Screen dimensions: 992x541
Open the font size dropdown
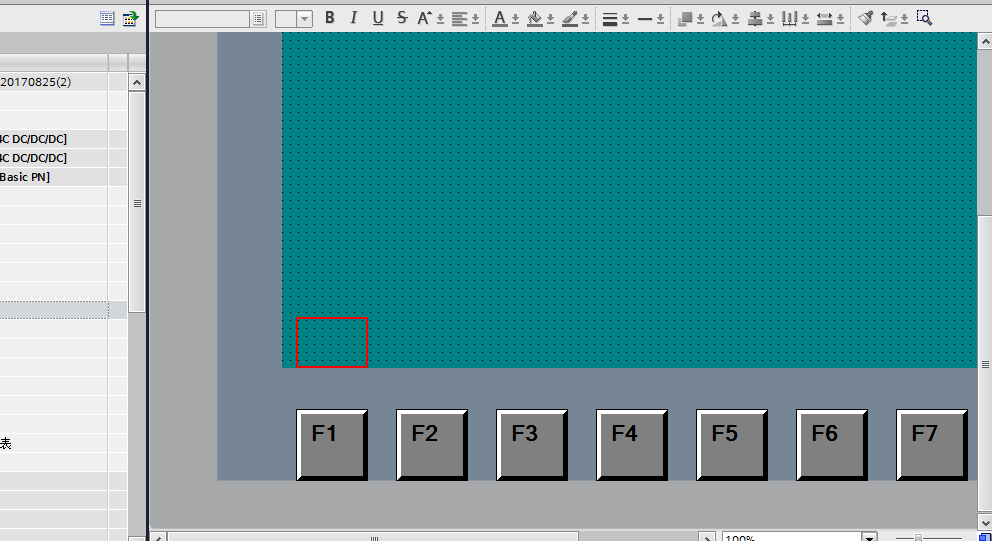[x=304, y=19]
